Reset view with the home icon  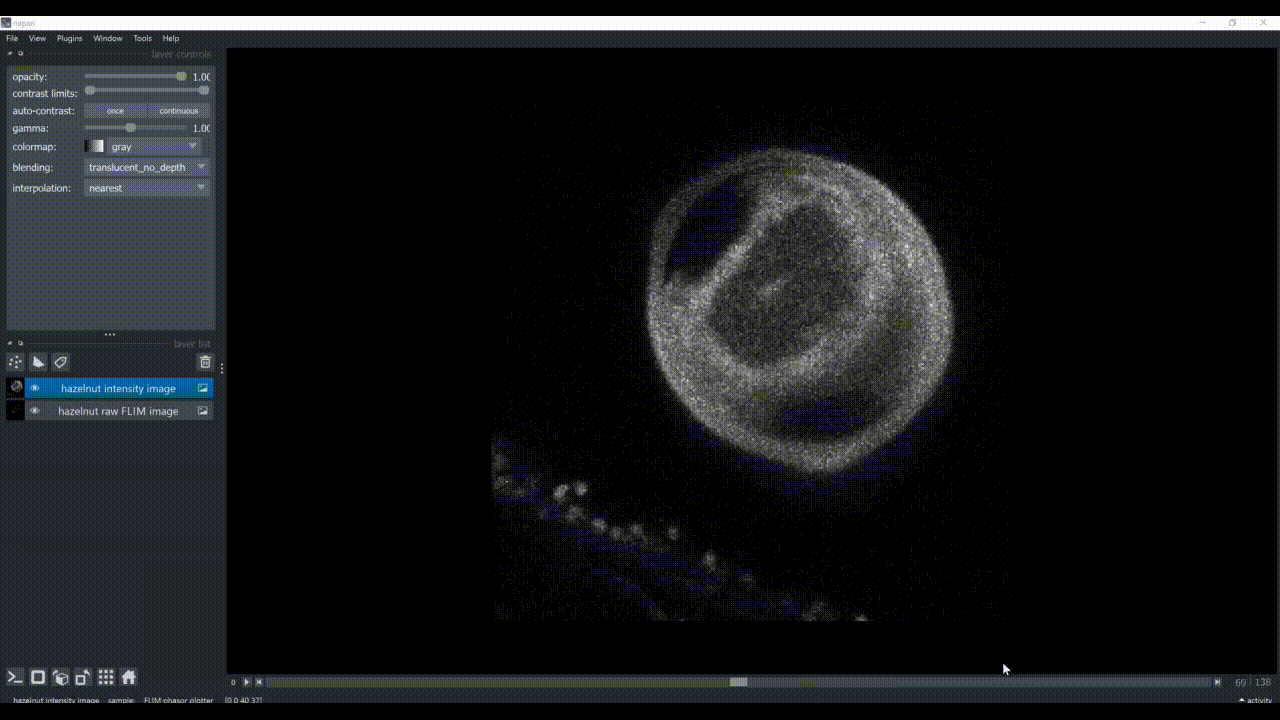[x=129, y=677]
